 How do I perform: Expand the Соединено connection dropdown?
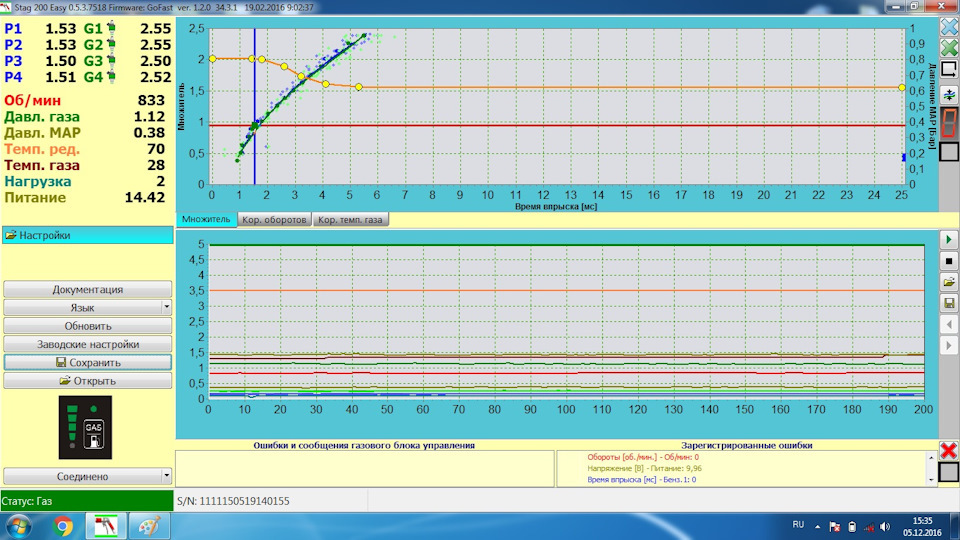[x=167, y=476]
